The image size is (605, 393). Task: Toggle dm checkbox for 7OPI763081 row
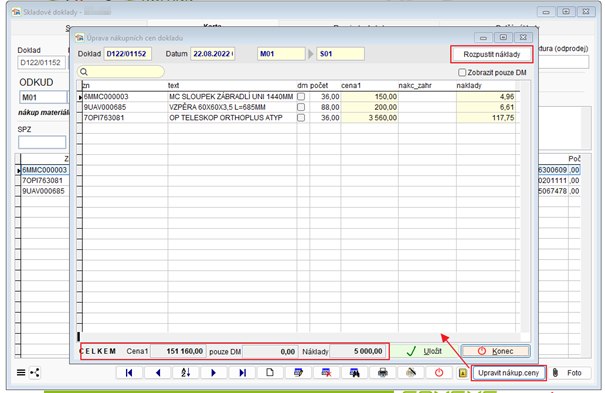click(301, 118)
